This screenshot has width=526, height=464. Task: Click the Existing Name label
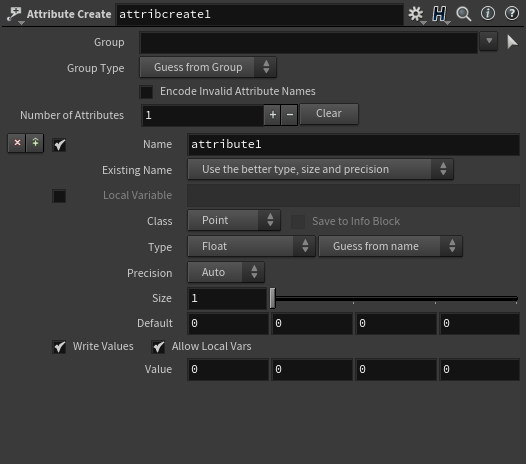click(137, 170)
